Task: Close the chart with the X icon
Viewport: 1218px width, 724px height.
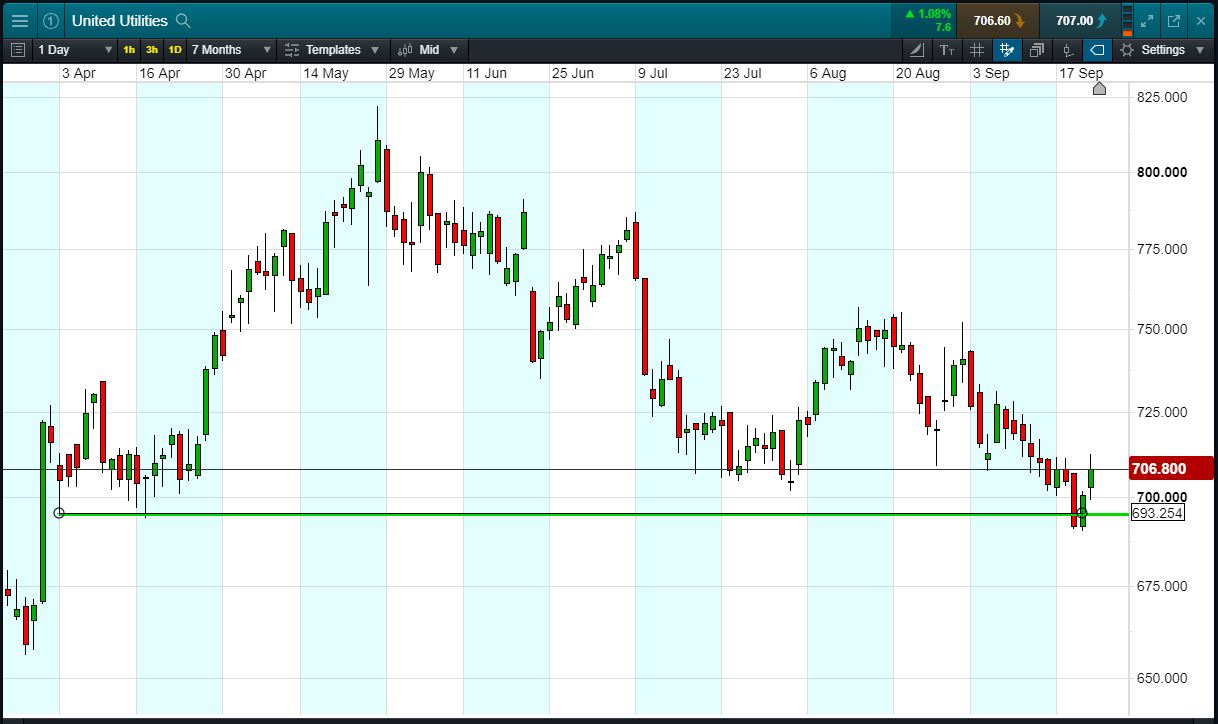Action: (x=1201, y=20)
